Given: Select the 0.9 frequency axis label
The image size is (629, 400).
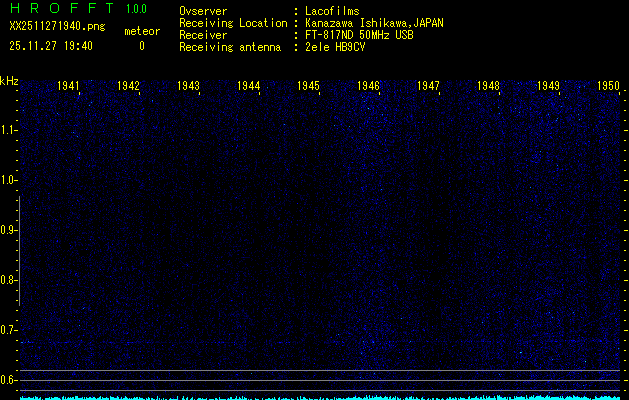Looking at the screenshot, I should point(9,230).
